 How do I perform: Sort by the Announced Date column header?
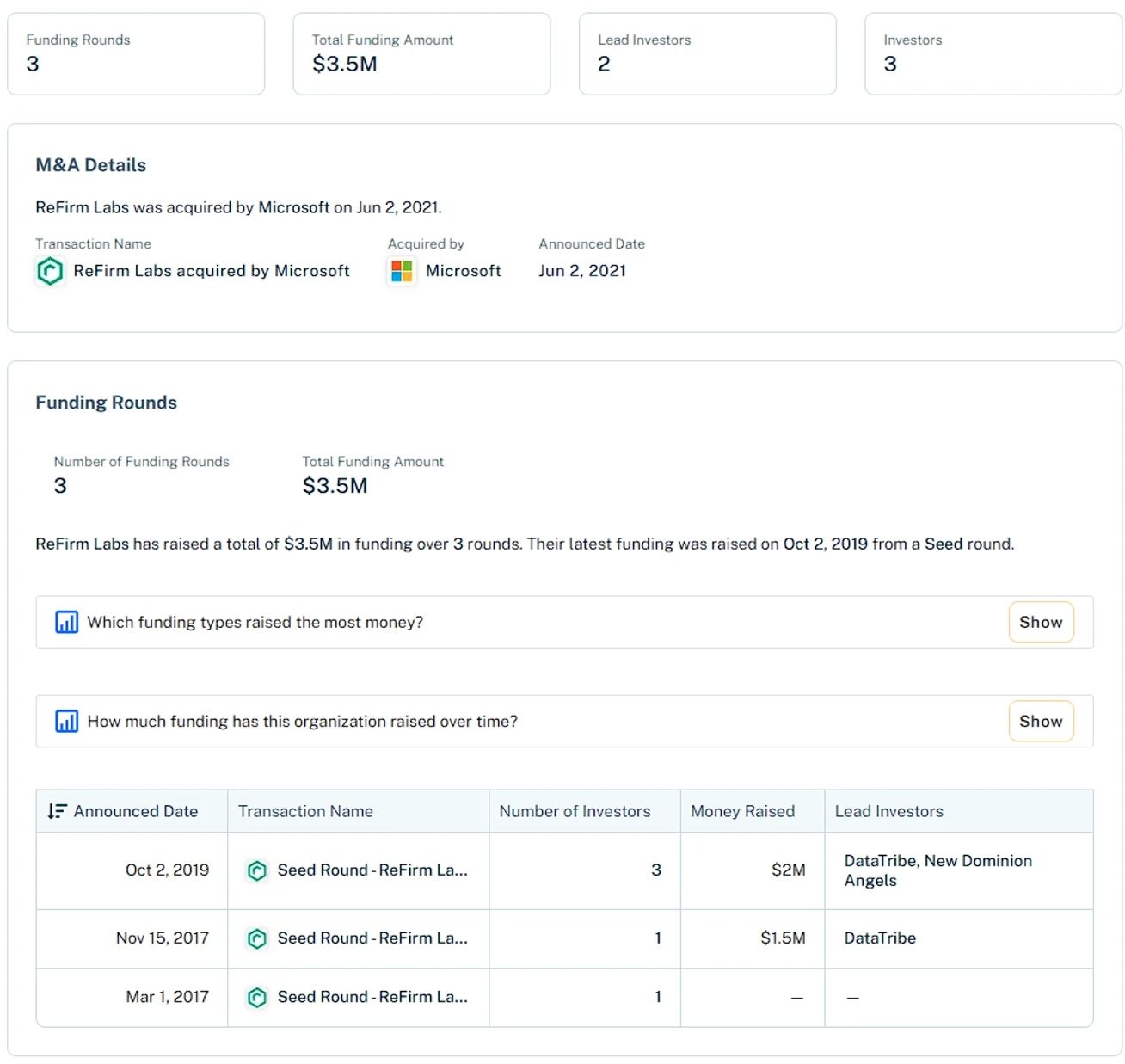(132, 811)
